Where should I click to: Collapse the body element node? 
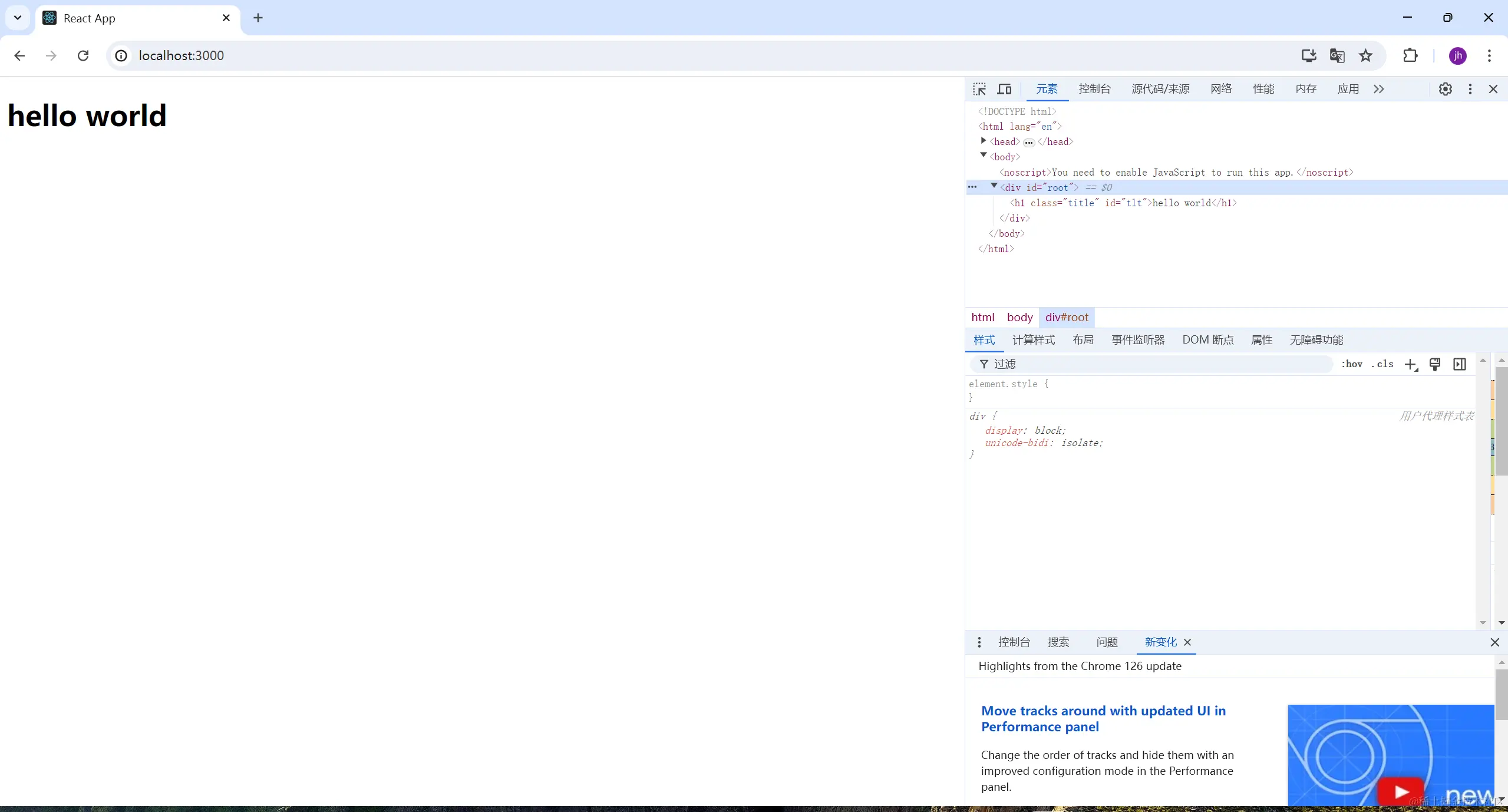click(x=984, y=156)
